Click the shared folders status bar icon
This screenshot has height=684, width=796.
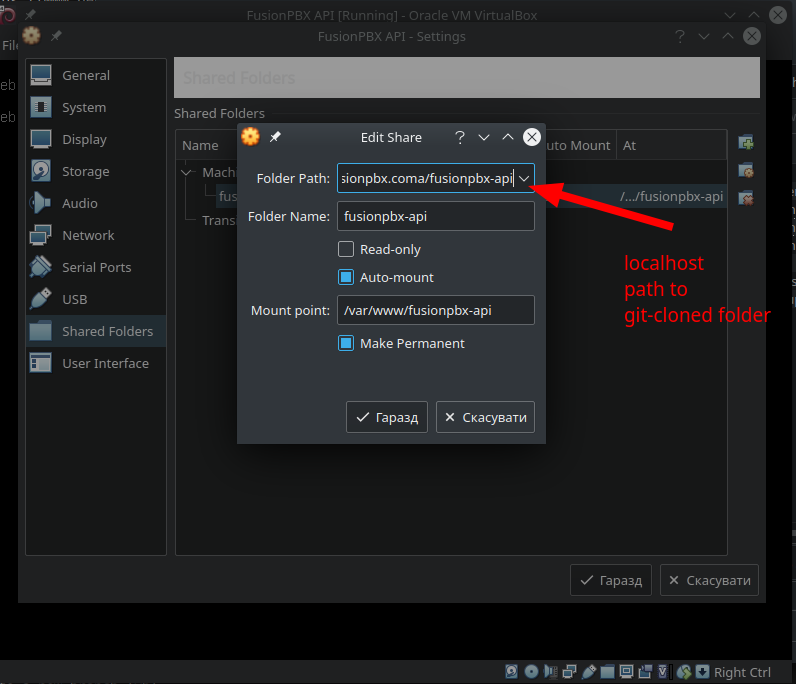click(608, 672)
